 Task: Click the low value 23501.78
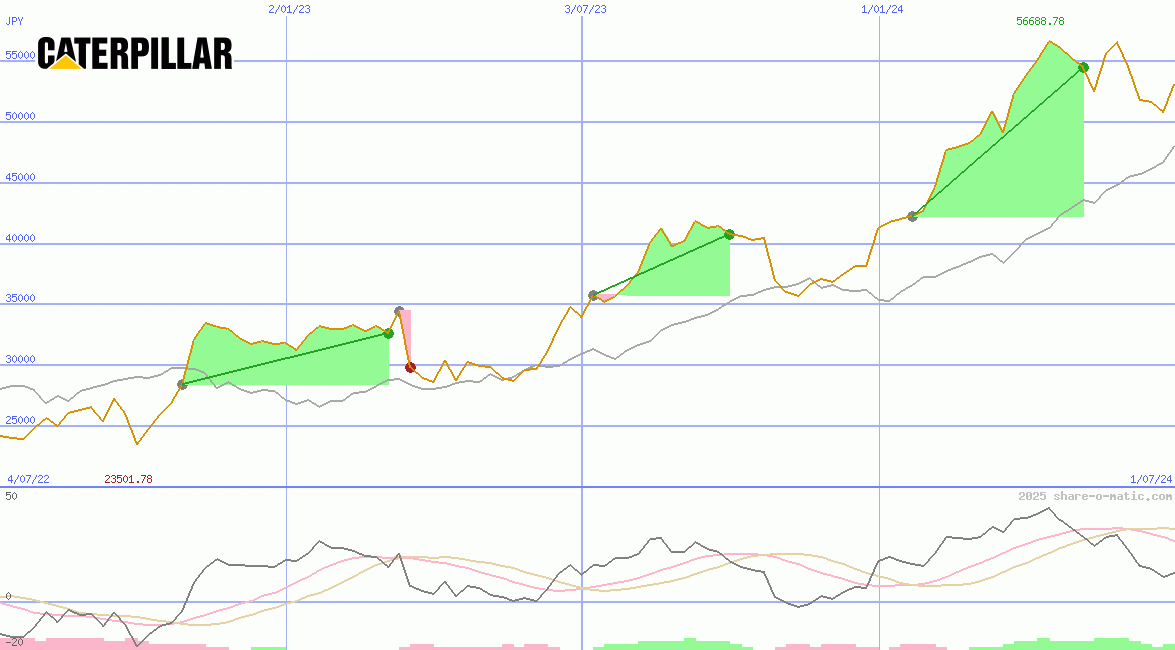[128, 479]
